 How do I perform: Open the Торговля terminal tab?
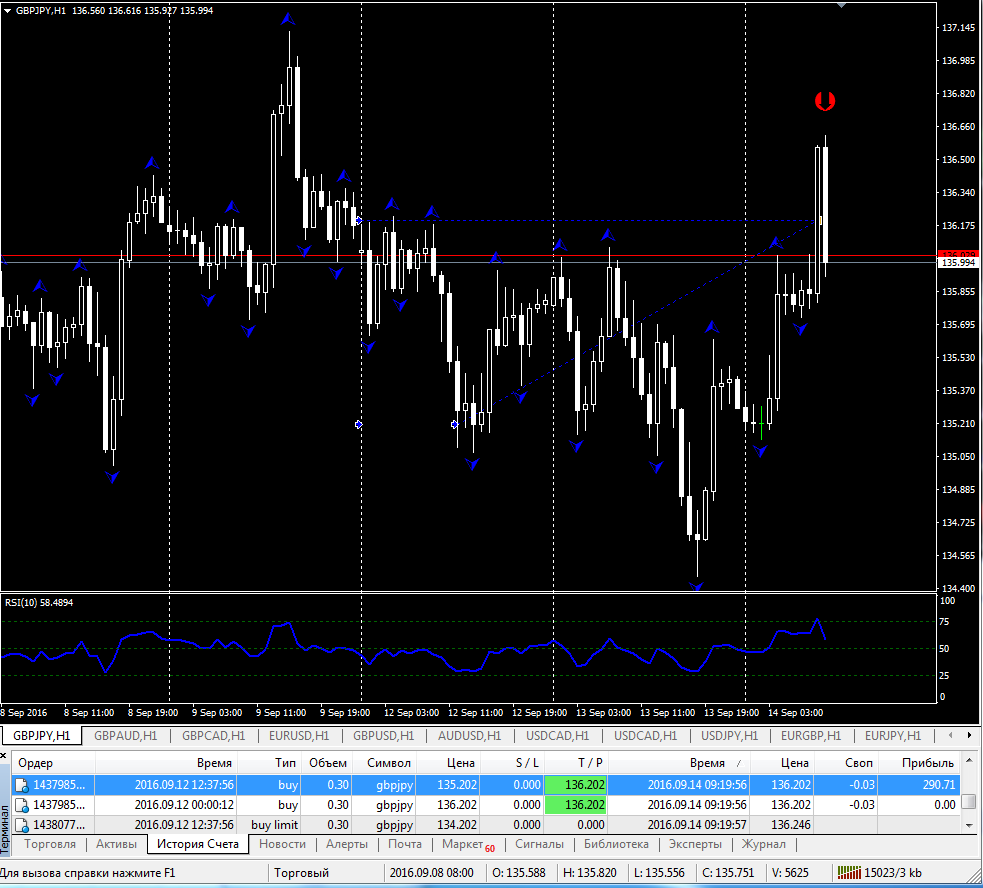click(50, 844)
